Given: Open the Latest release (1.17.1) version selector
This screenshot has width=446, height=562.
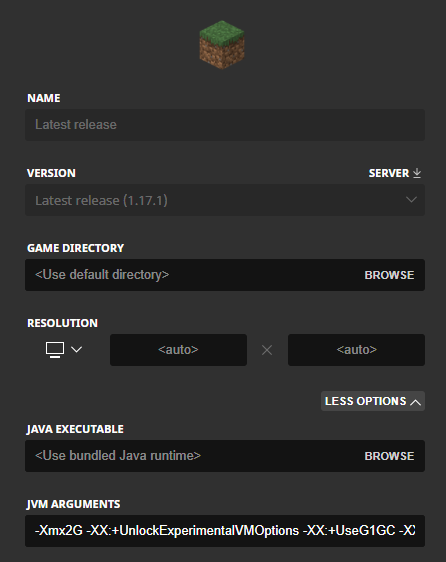Looking at the screenshot, I should (225, 200).
